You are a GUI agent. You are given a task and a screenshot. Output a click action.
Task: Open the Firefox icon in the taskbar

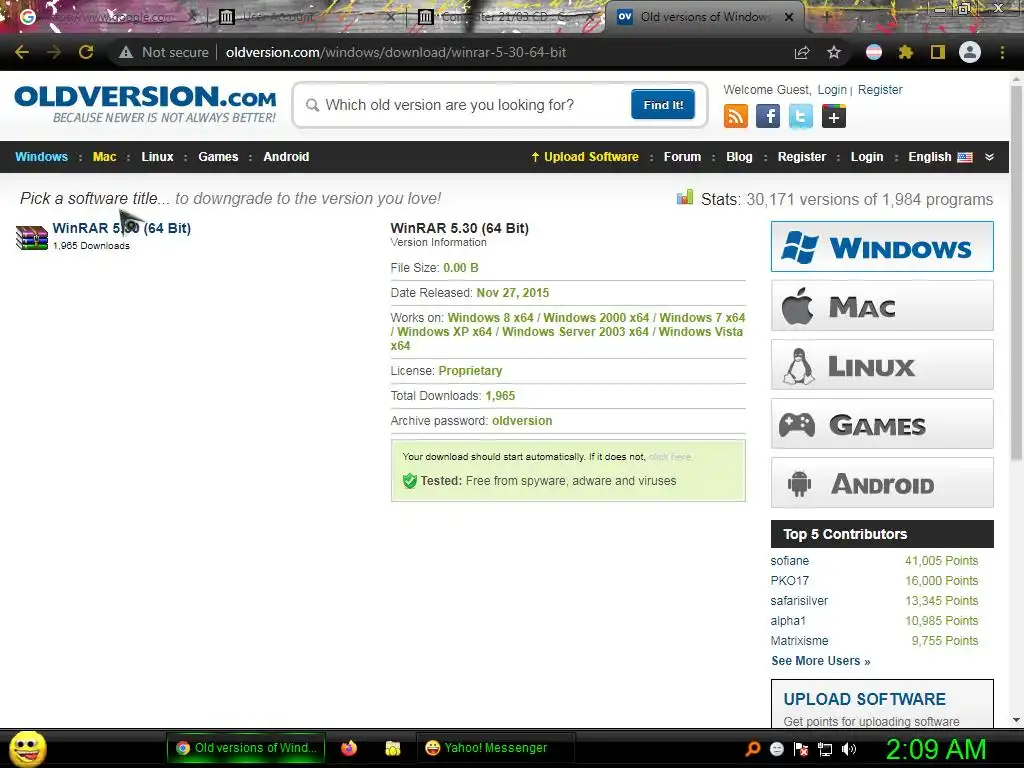[349, 748]
